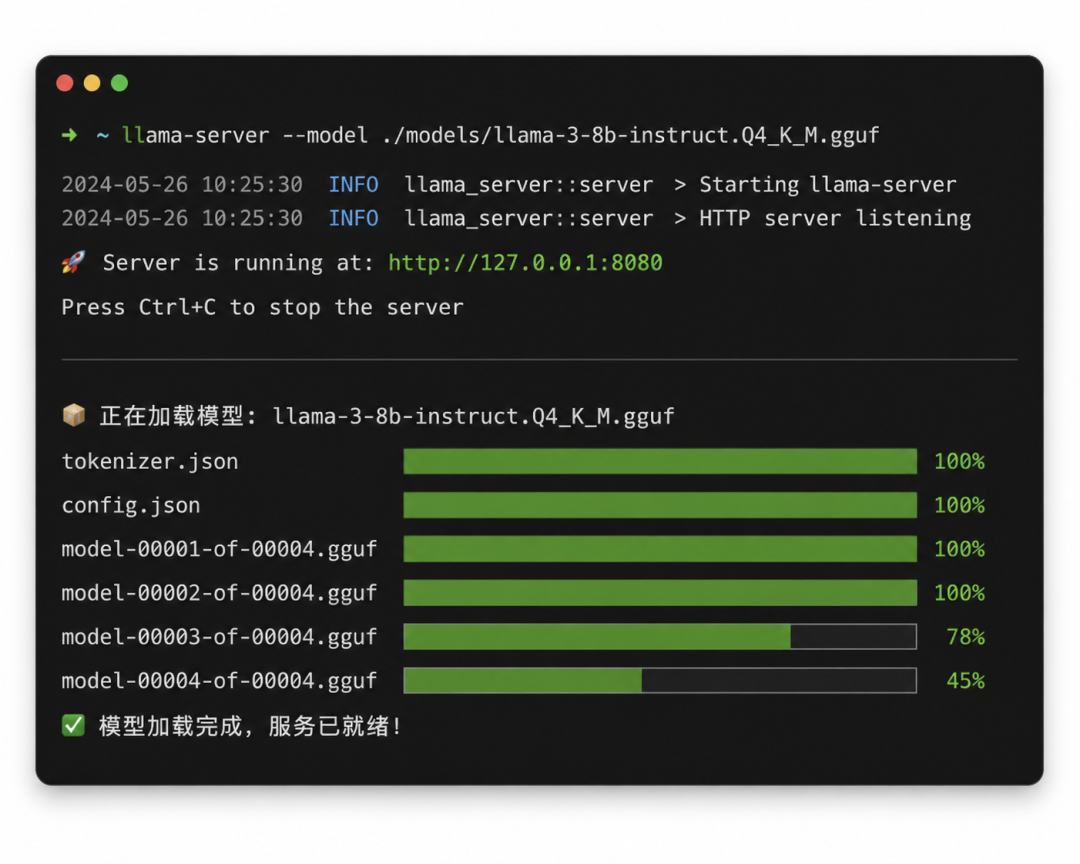The width and height of the screenshot is (1080, 864).
Task: Click the ./models/llama-3-8b-instruct.Q4_K_M.gguf path argument
Action: [x=630, y=135]
